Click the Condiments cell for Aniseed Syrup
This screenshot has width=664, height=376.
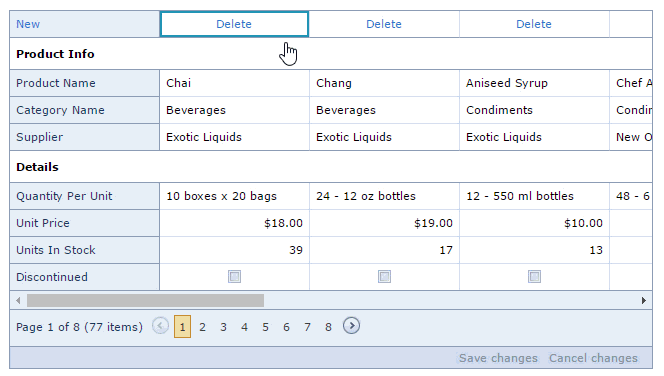[534, 110]
